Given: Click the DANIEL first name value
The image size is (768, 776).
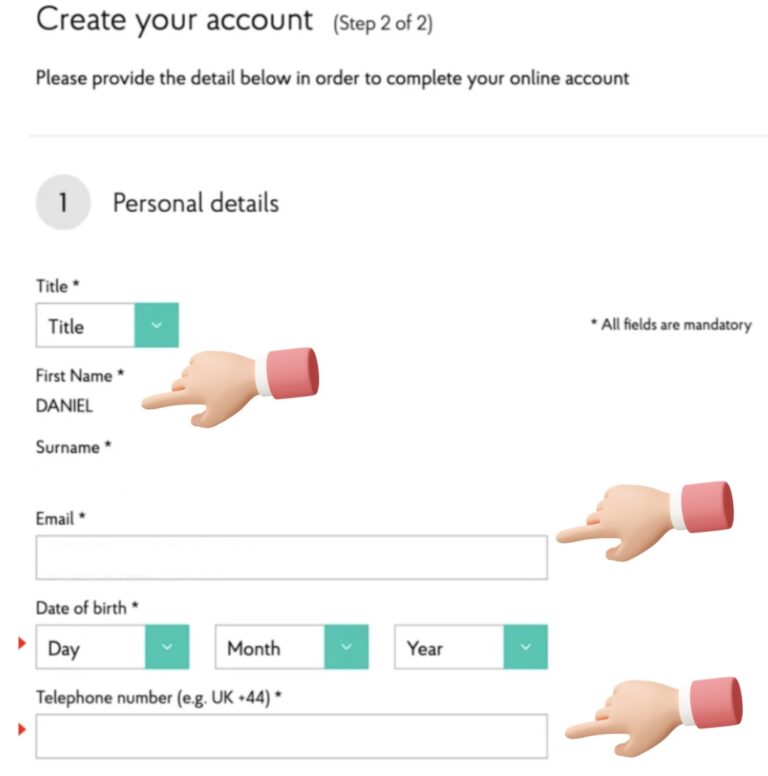Looking at the screenshot, I should point(64,407).
